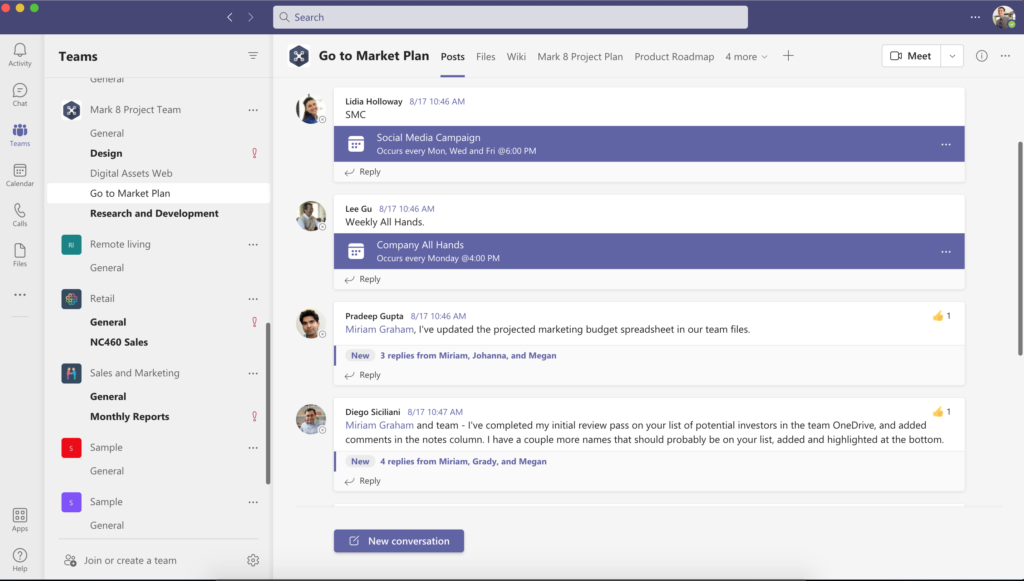
Task: Click the filter teams icon
Action: click(253, 56)
